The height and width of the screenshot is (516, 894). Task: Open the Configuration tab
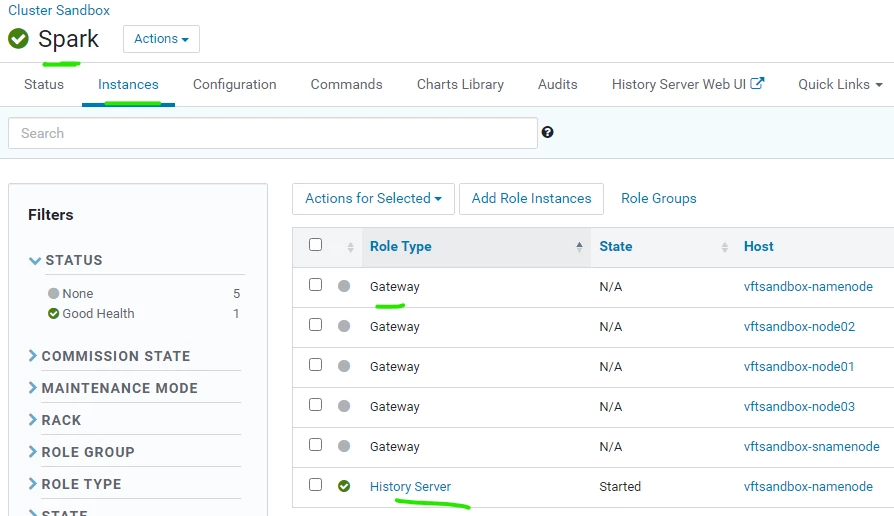234,84
